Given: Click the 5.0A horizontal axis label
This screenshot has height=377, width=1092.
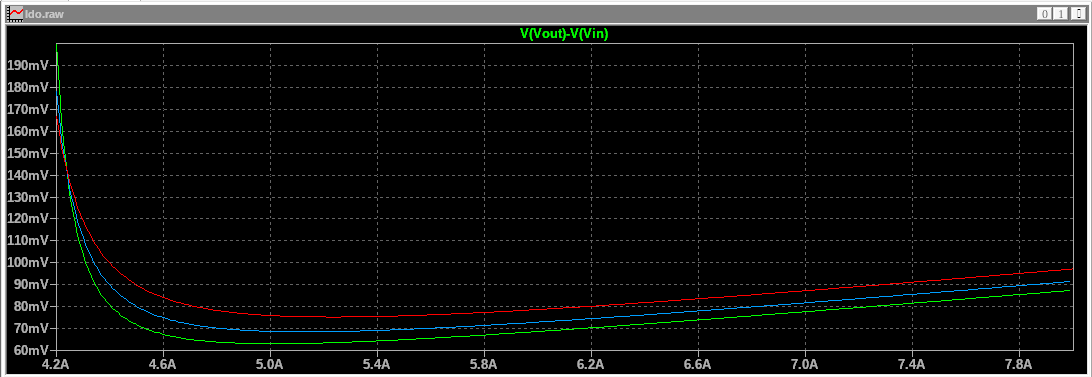Looking at the screenshot, I should [x=270, y=364].
